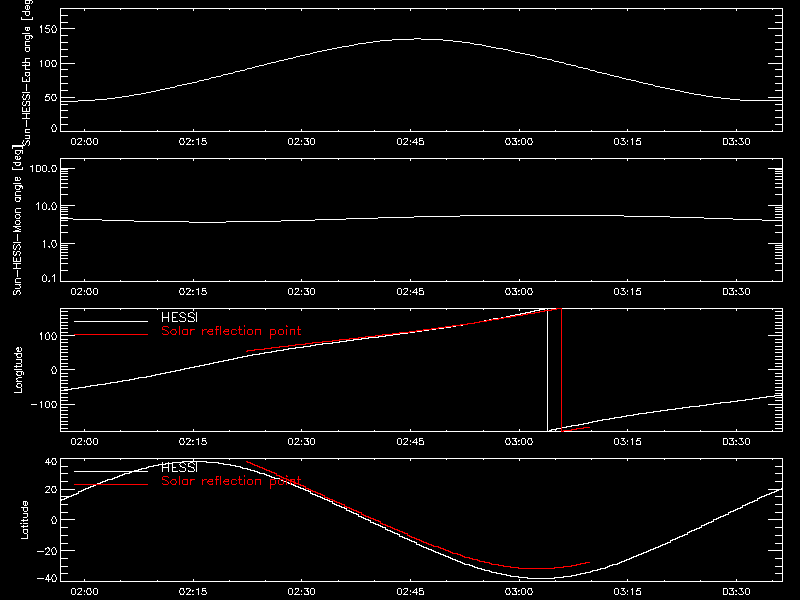Screen dimensions: 800x600
Task: Click the 1.0 tick on Moon angle plot
Action: coord(49,244)
